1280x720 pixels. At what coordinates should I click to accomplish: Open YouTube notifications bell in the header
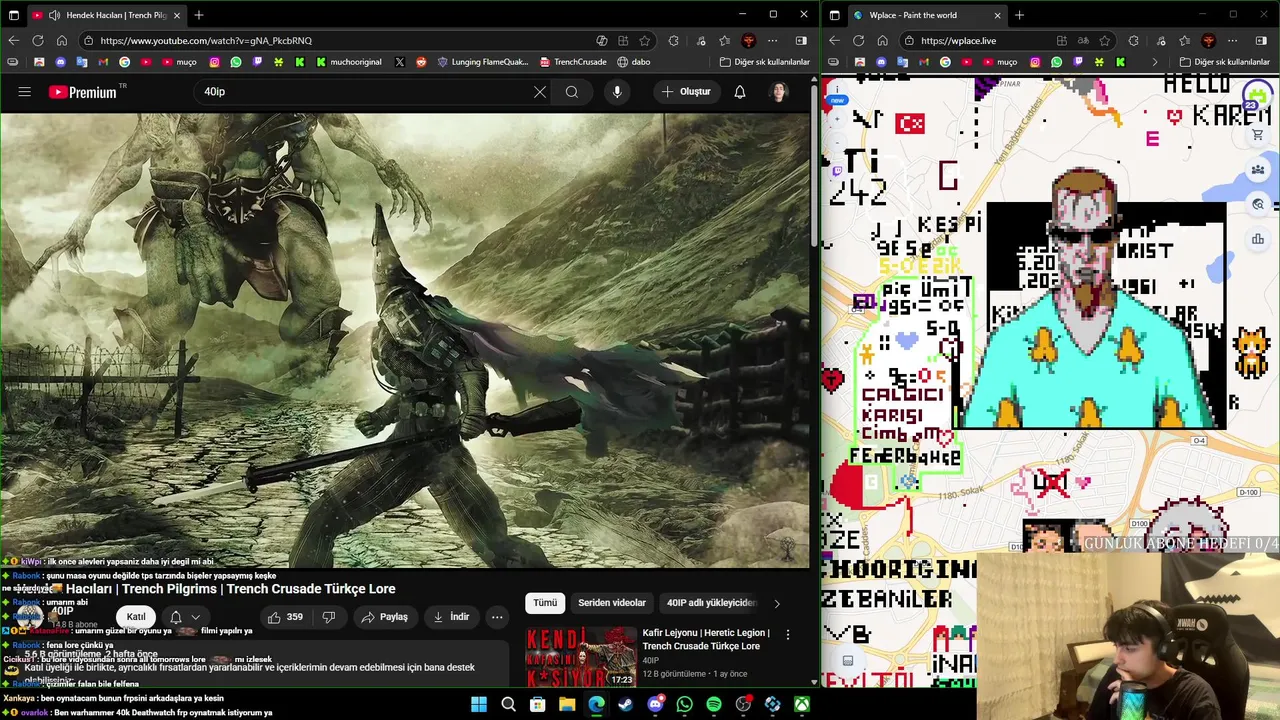pos(740,92)
